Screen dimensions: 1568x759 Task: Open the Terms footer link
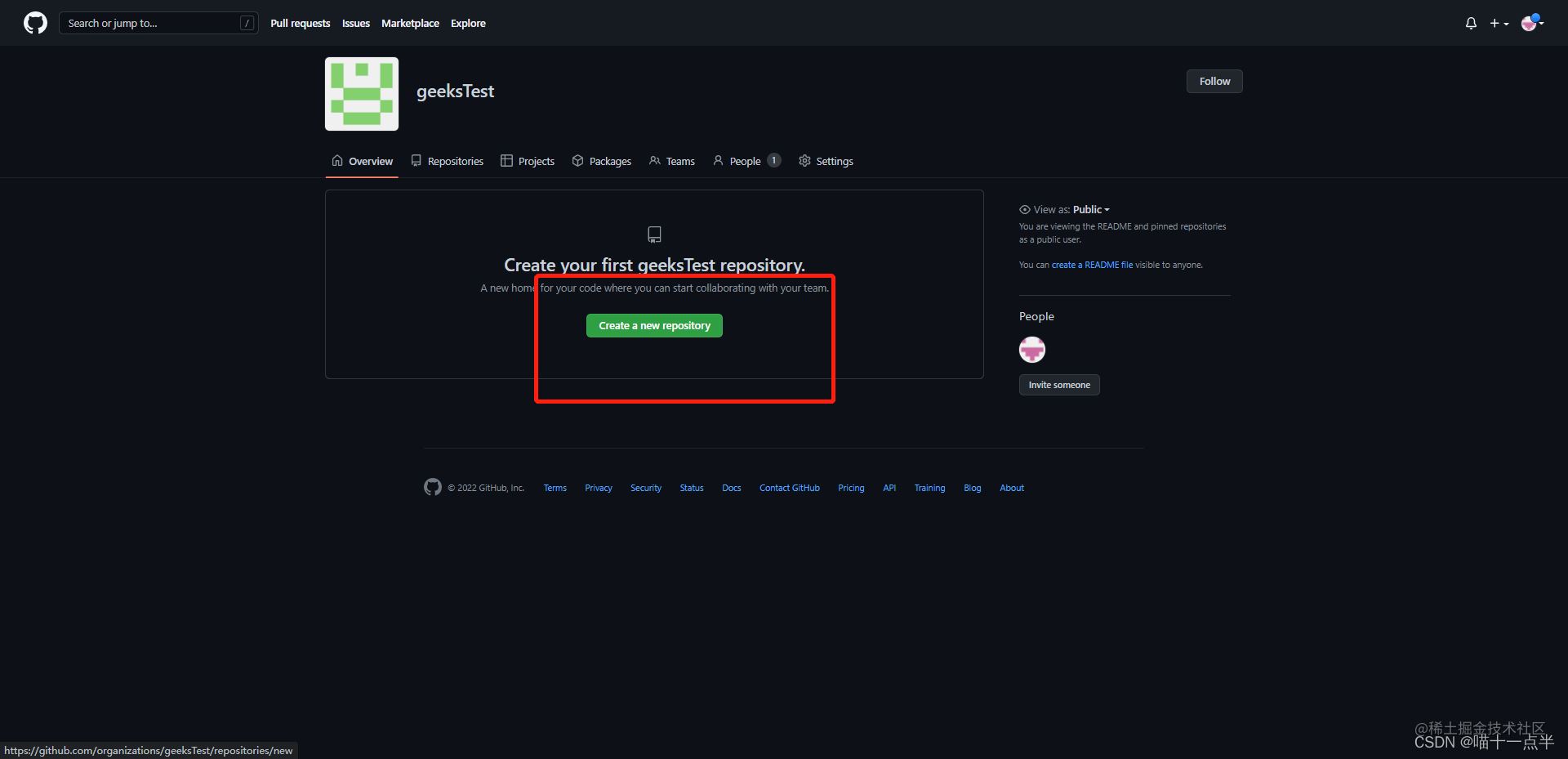pos(555,488)
